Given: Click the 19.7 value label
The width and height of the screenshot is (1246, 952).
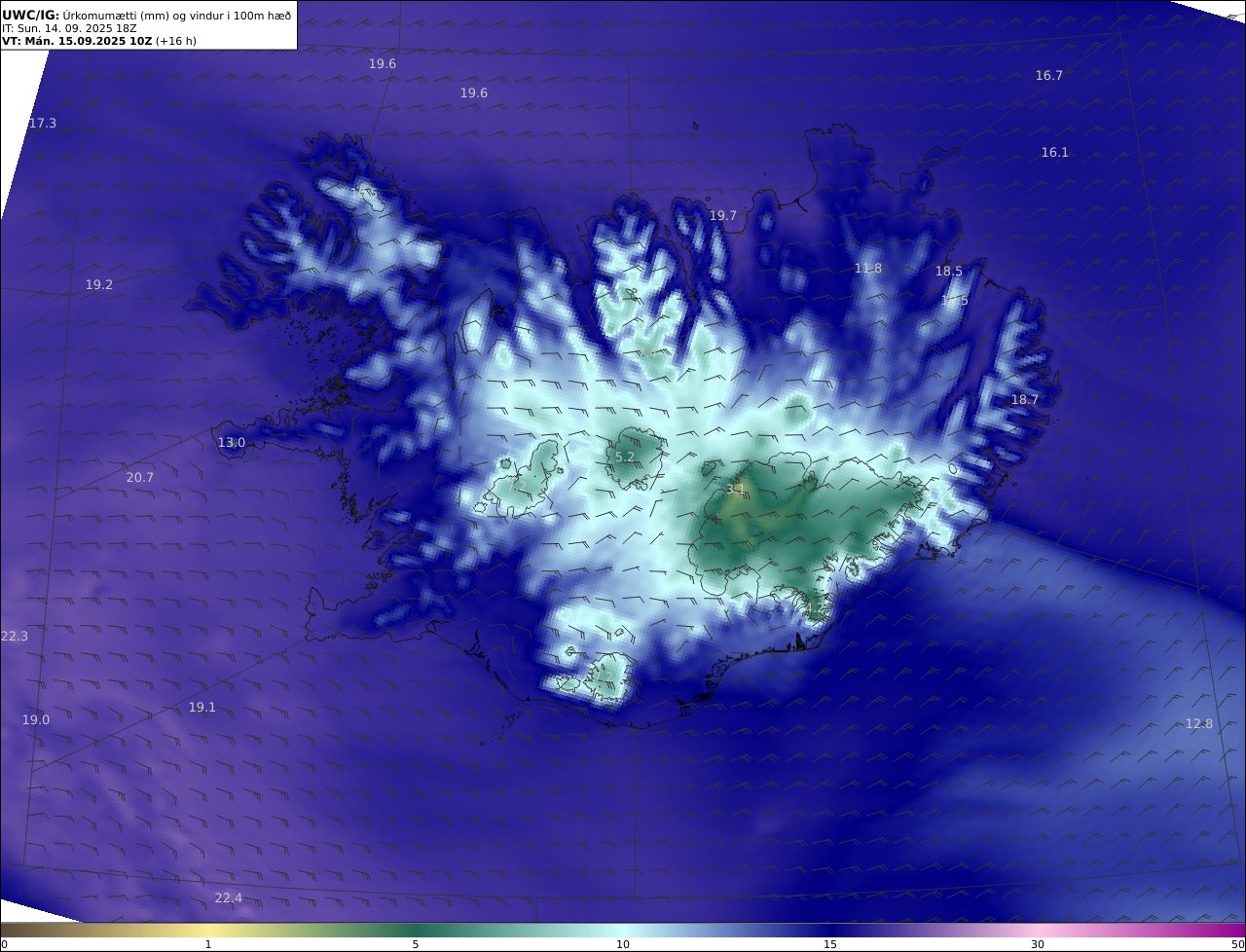Looking at the screenshot, I should (x=722, y=216).
